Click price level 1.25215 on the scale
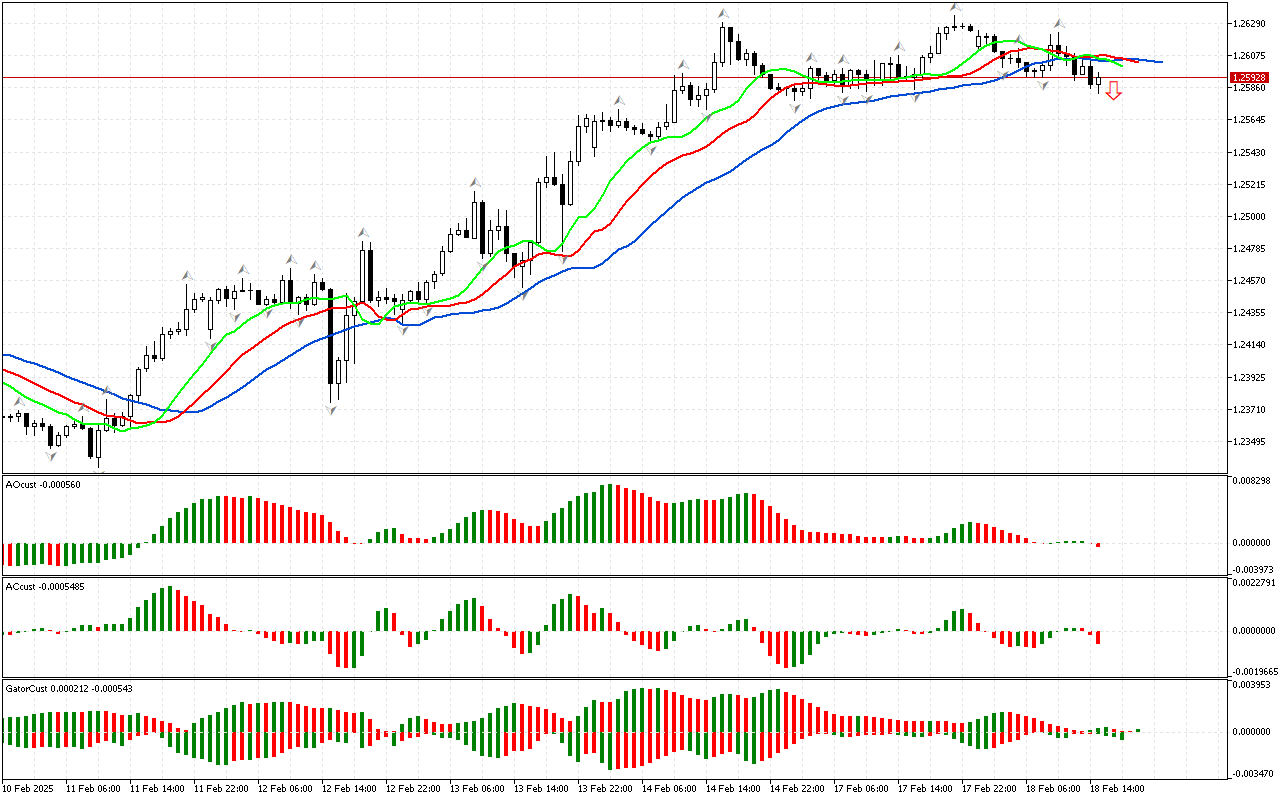This screenshot has width=1280, height=800. click(1249, 184)
